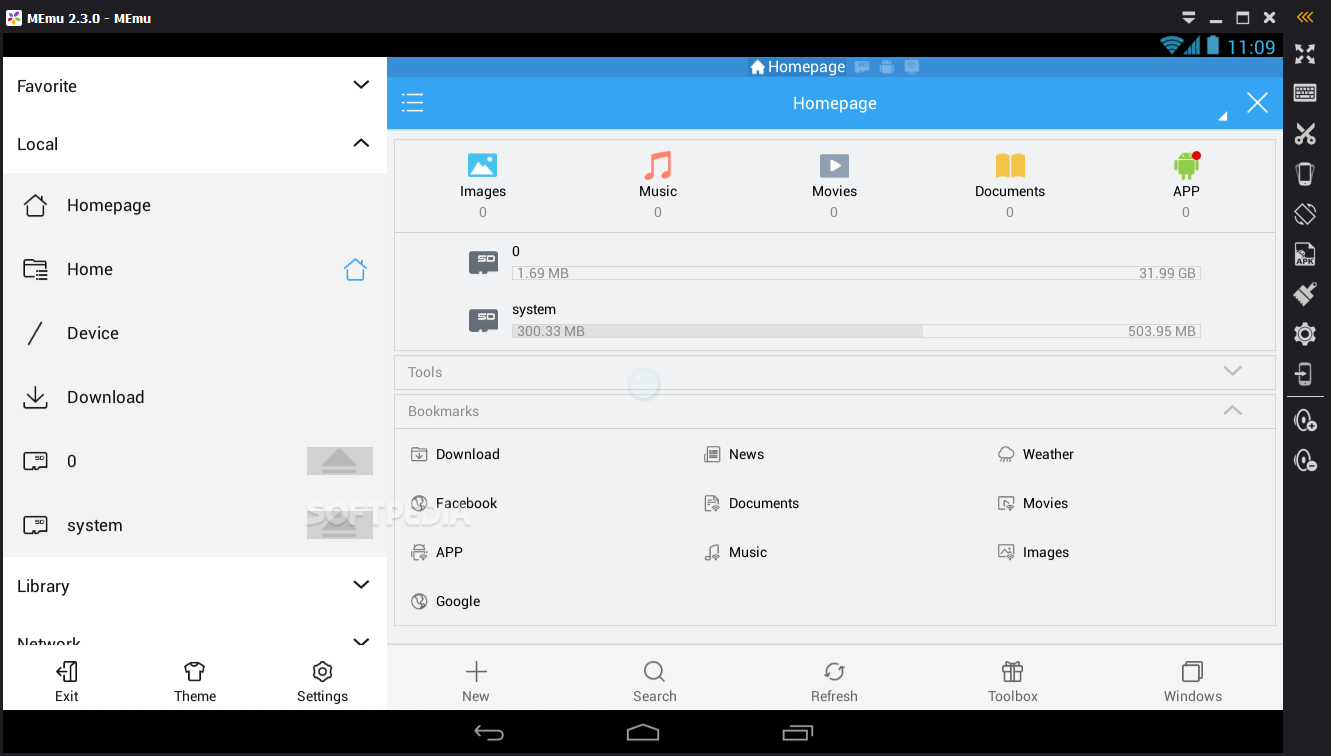Open Settings in the sidebar

click(322, 681)
